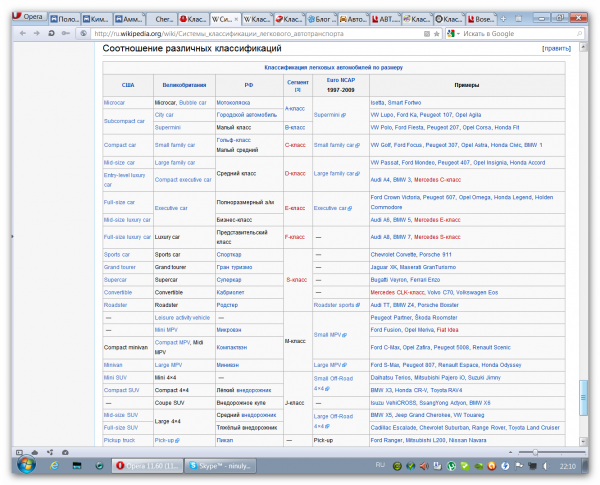Click Show desktop strip at taskbar end
This screenshot has height=485, width=600.
585,466
